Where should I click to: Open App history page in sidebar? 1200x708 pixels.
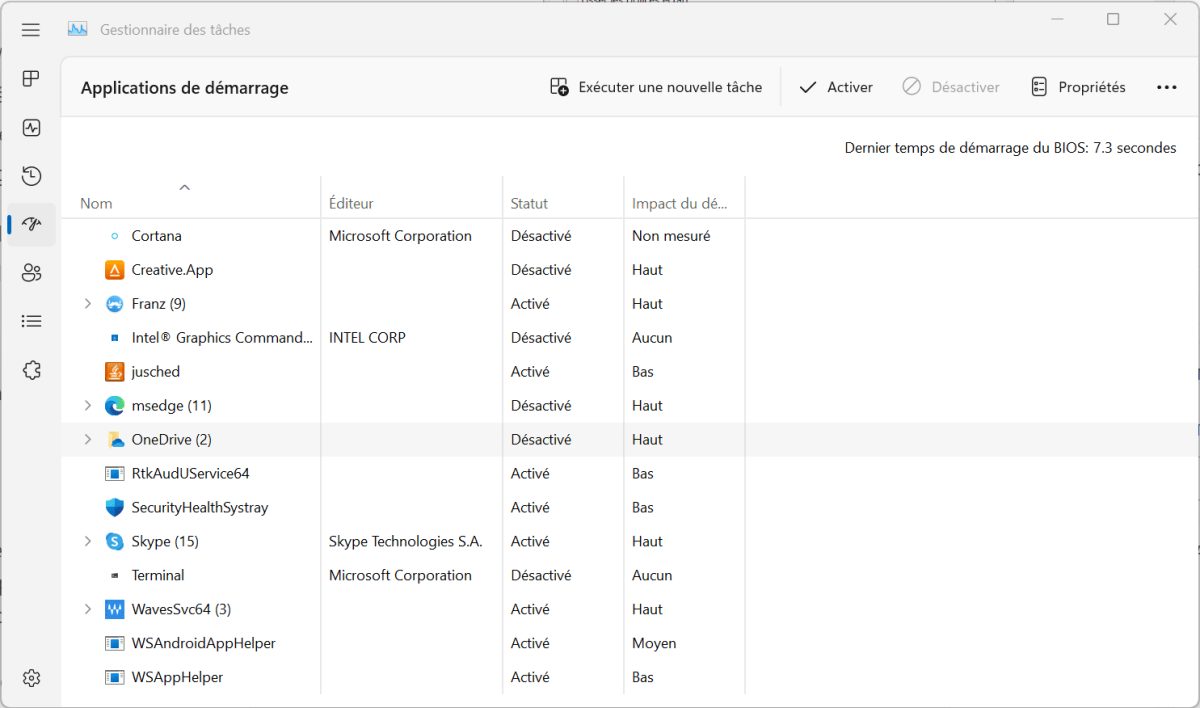click(31, 175)
